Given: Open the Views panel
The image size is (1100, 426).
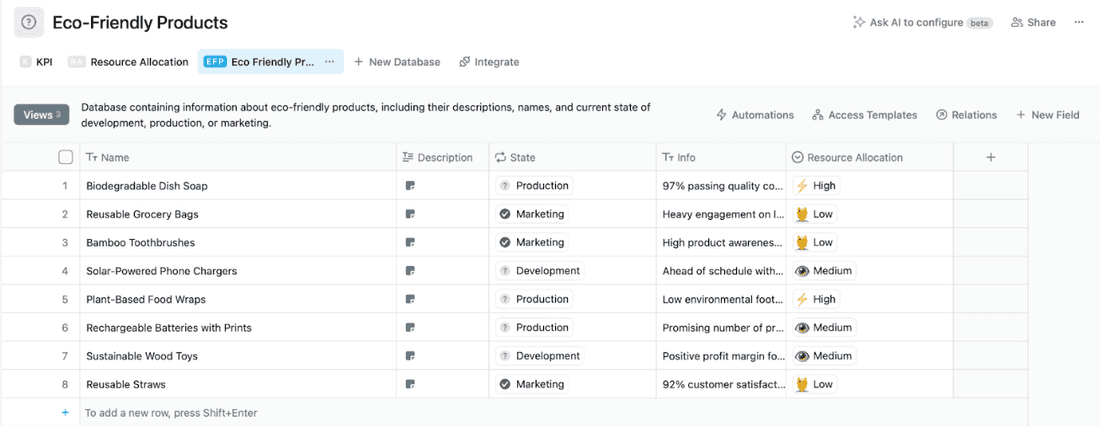Looking at the screenshot, I should (41, 114).
